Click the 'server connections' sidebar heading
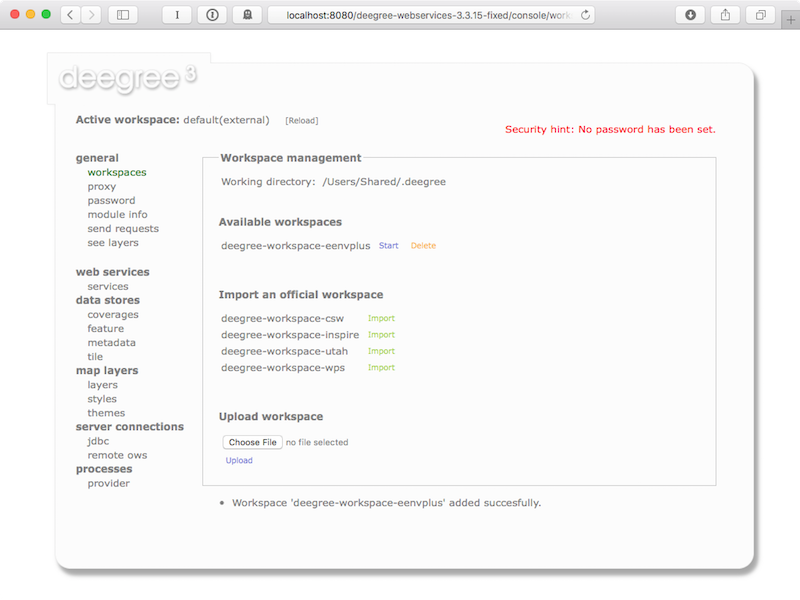 130,427
